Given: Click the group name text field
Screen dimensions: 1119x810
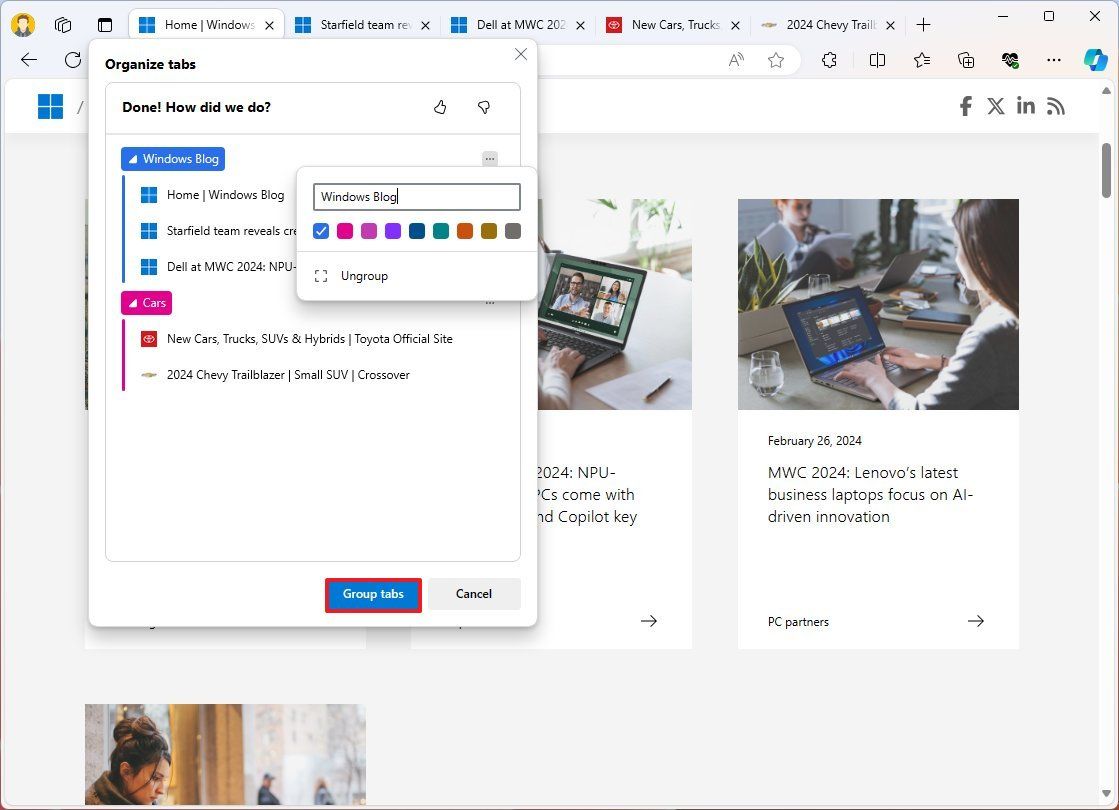Looking at the screenshot, I should click(416, 196).
